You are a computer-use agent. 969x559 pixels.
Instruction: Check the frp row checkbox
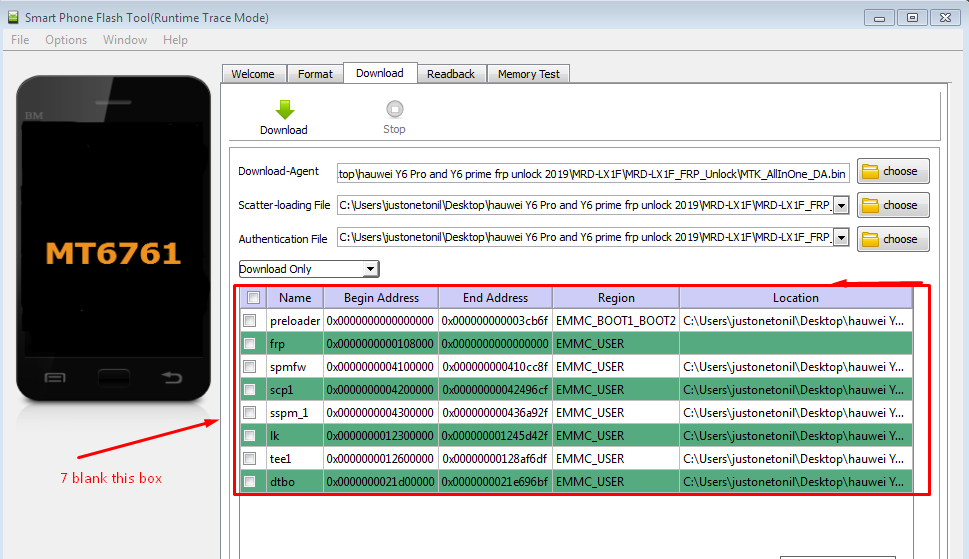[250, 343]
